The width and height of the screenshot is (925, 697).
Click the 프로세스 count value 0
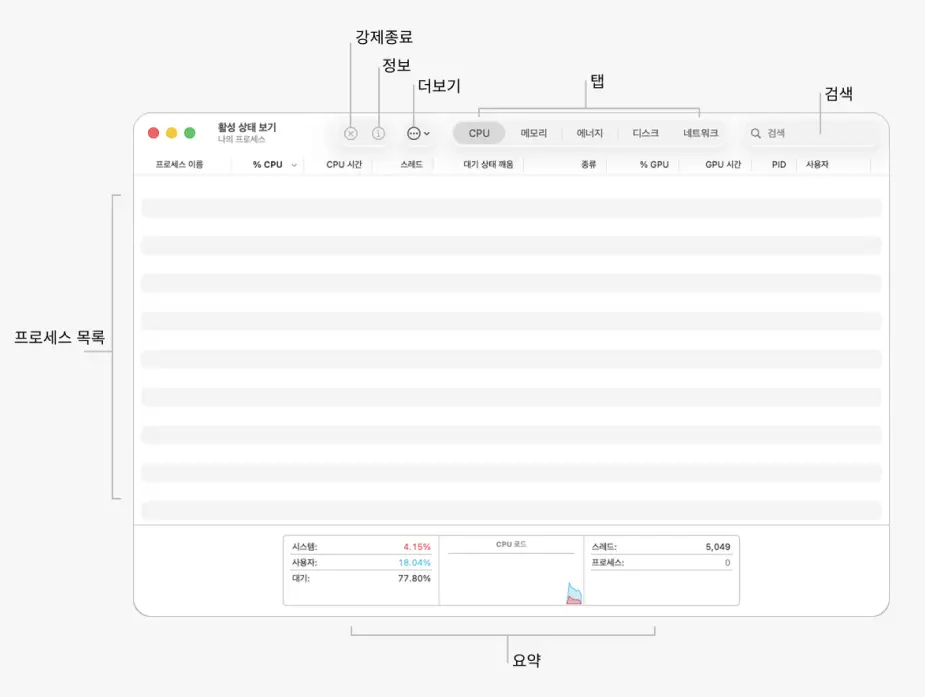coord(727,563)
